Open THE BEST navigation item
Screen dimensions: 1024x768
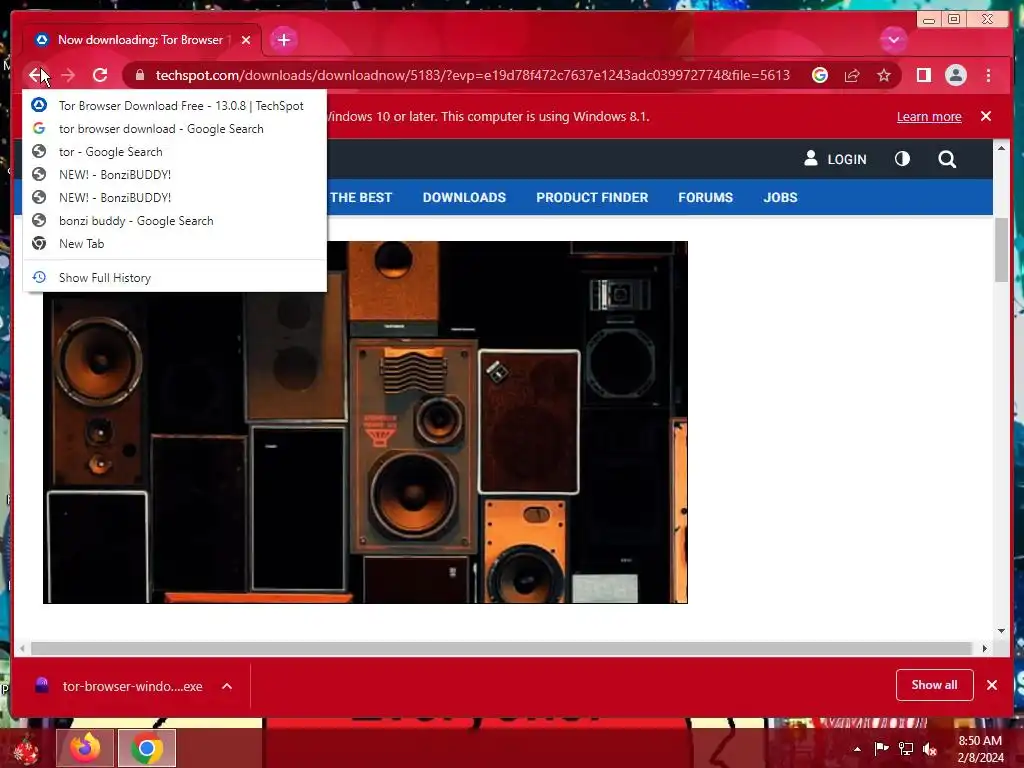[x=360, y=197]
